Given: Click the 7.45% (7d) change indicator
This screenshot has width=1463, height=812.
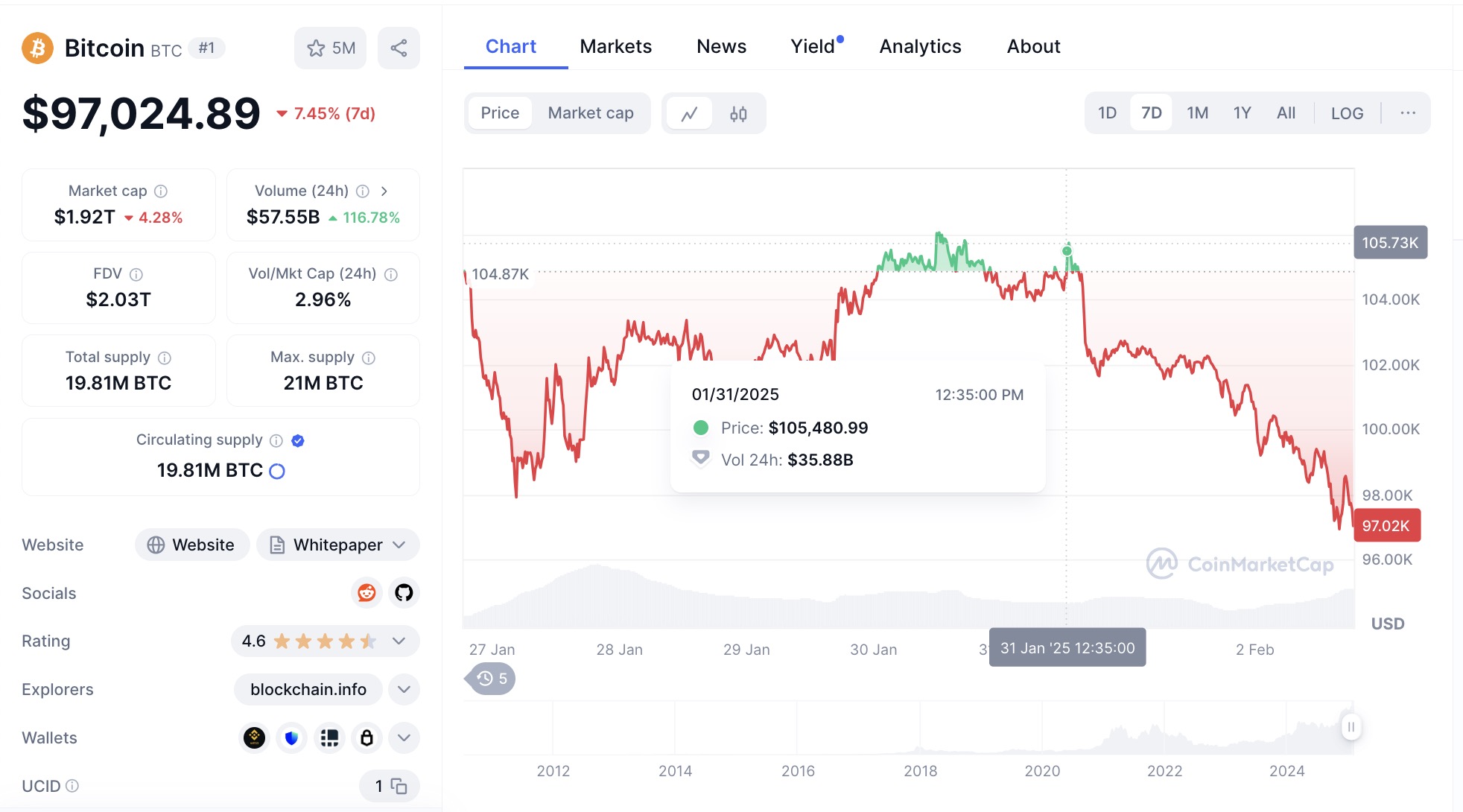Looking at the screenshot, I should pyautogui.click(x=326, y=114).
